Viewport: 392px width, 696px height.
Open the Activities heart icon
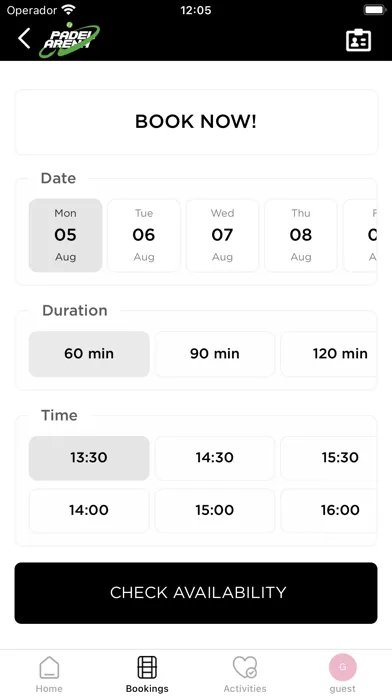click(245, 667)
